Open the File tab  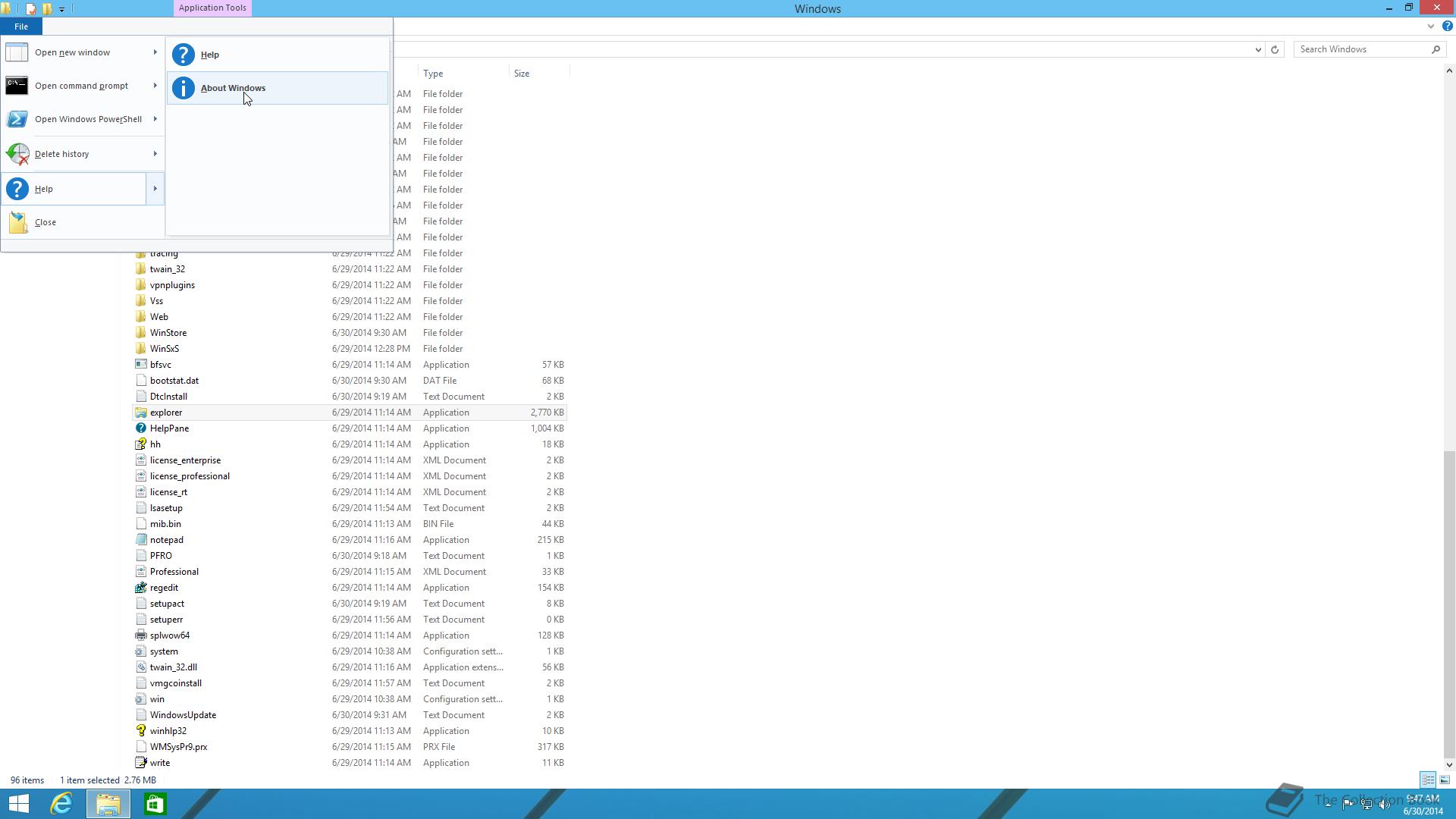(21, 27)
